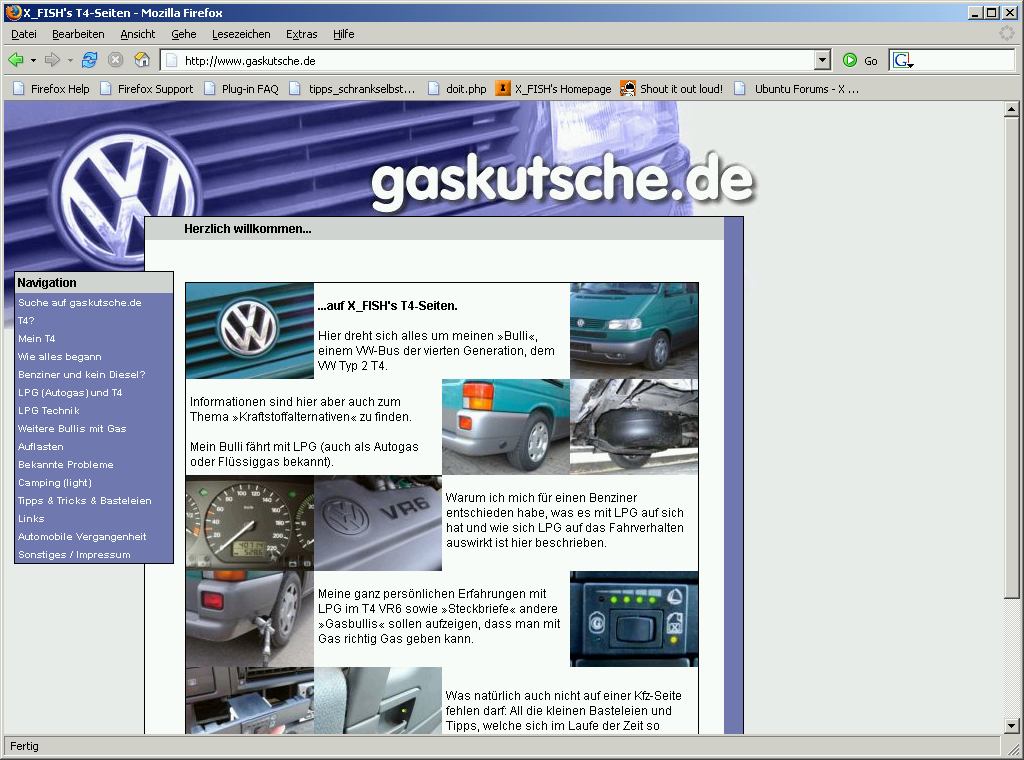Open the LPG Technik link
The image size is (1024, 760).
point(49,410)
